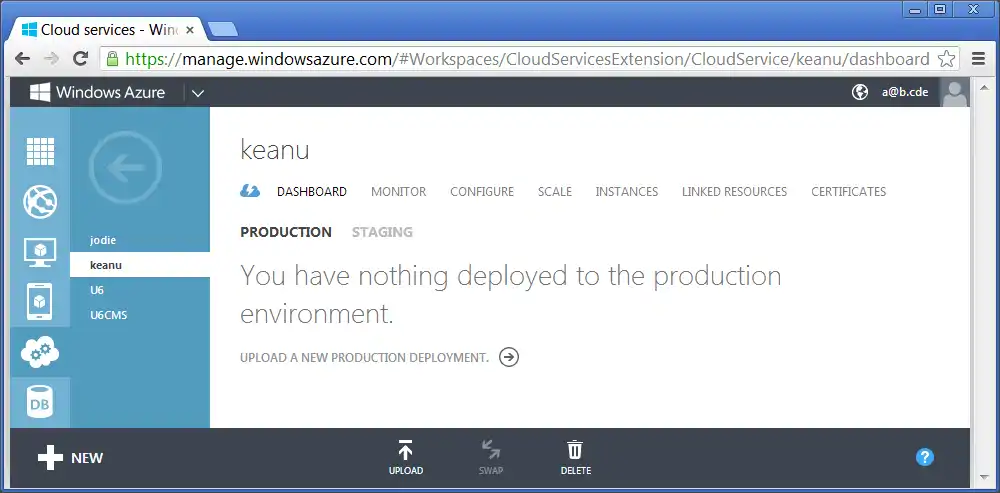The height and width of the screenshot is (493, 1000).
Task: Open Chrome hamburger menu
Action: click(x=979, y=59)
